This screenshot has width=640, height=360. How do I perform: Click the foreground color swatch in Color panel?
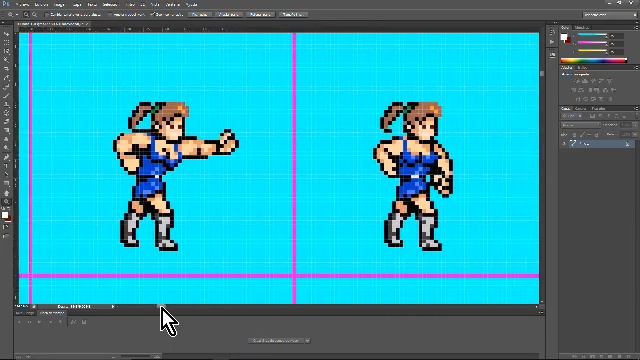click(564, 37)
